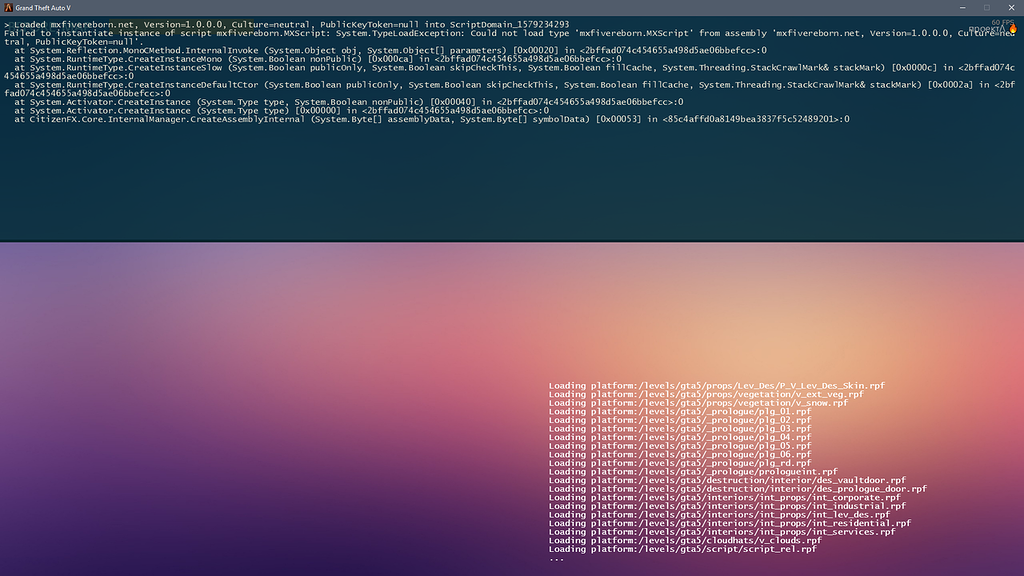Click the fire emoji next to the FPS counter

[1013, 28]
